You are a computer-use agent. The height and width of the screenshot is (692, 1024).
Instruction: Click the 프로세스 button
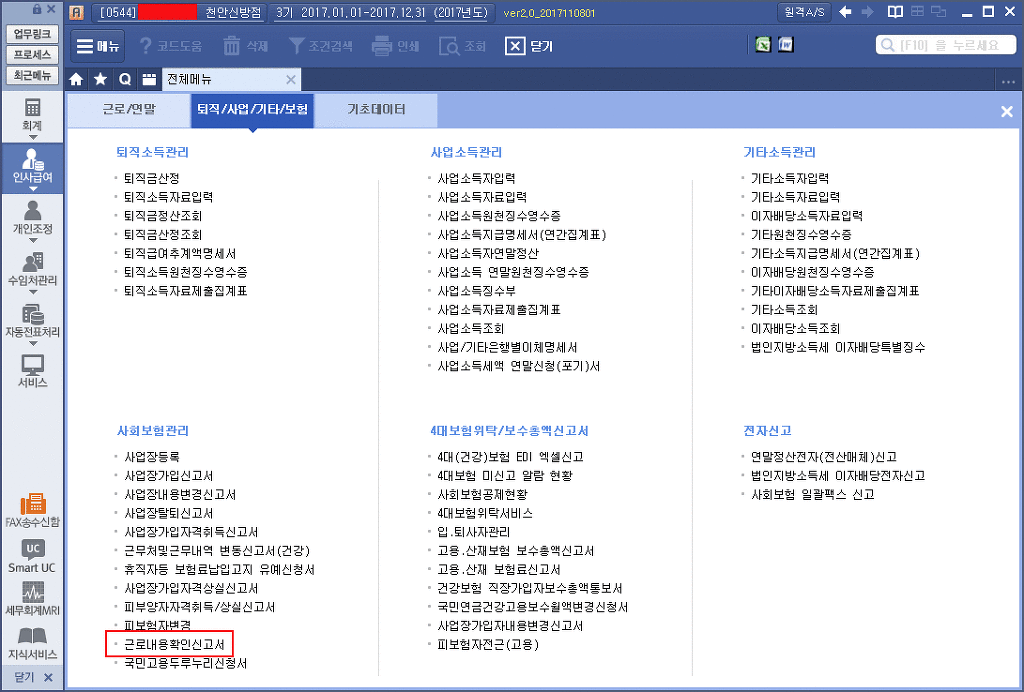[x=32, y=54]
